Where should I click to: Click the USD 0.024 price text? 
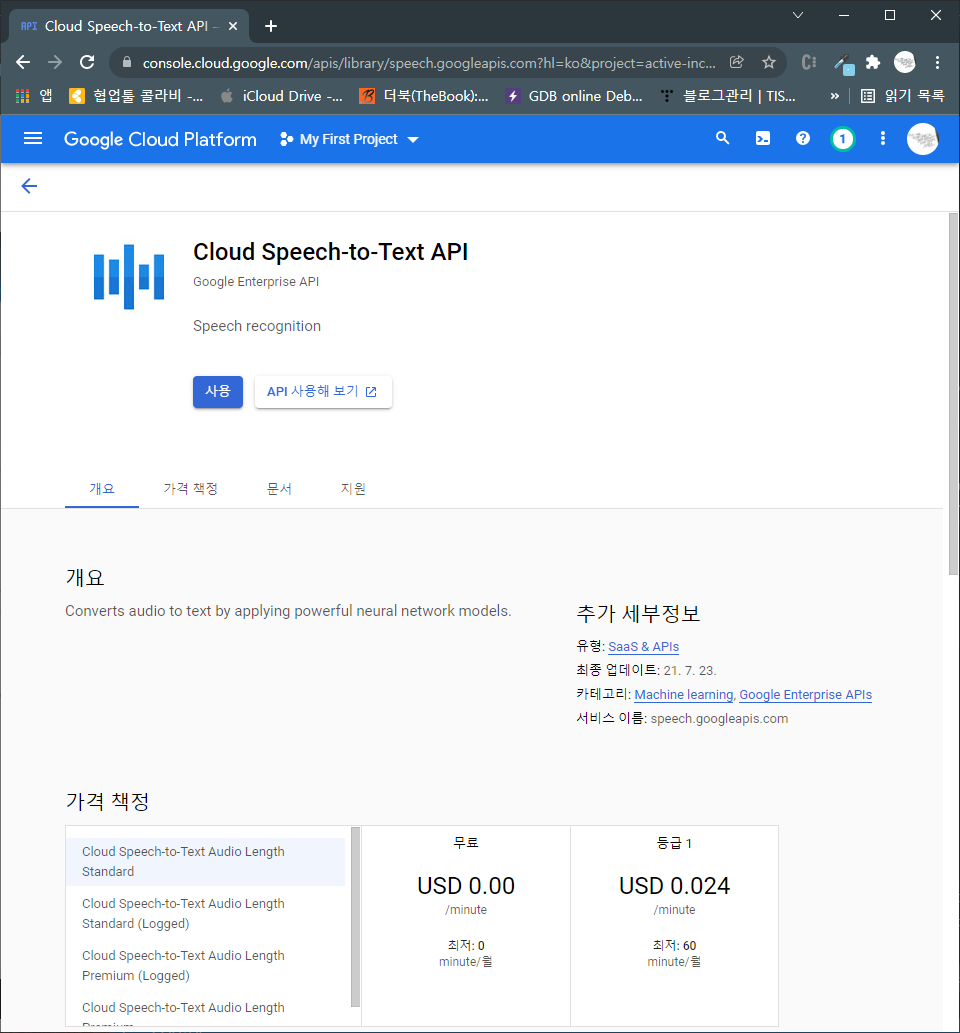pyautogui.click(x=674, y=886)
